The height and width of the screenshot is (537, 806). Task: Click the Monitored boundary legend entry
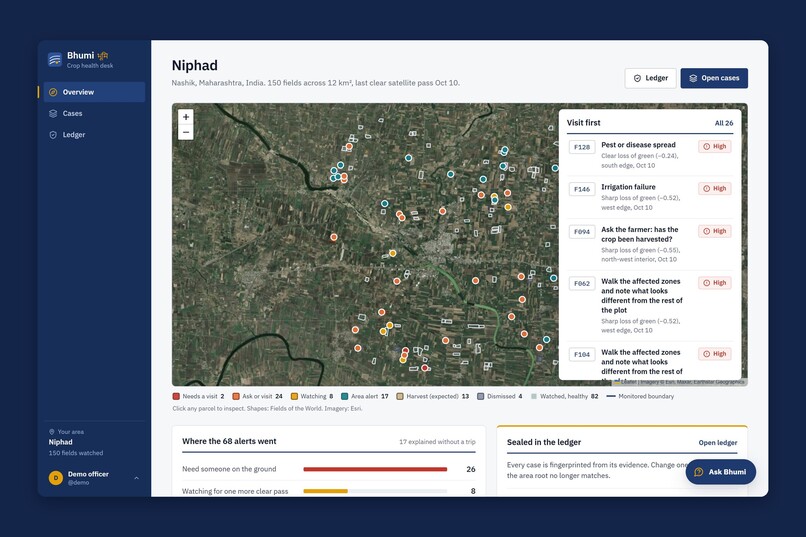click(x=640, y=396)
